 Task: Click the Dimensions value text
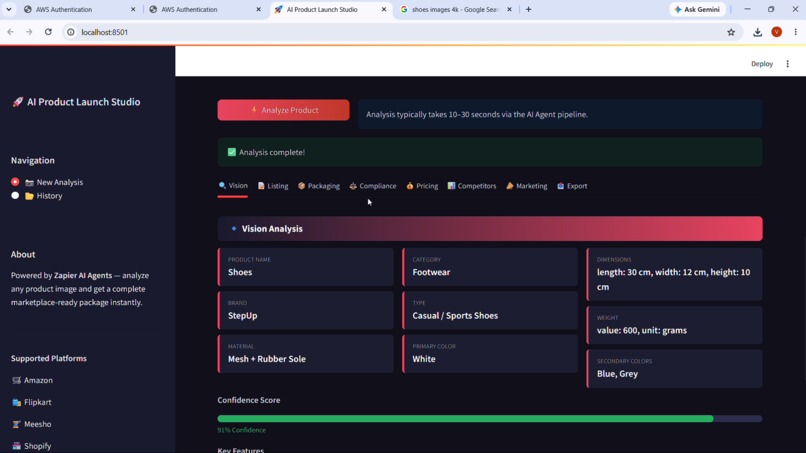point(673,279)
